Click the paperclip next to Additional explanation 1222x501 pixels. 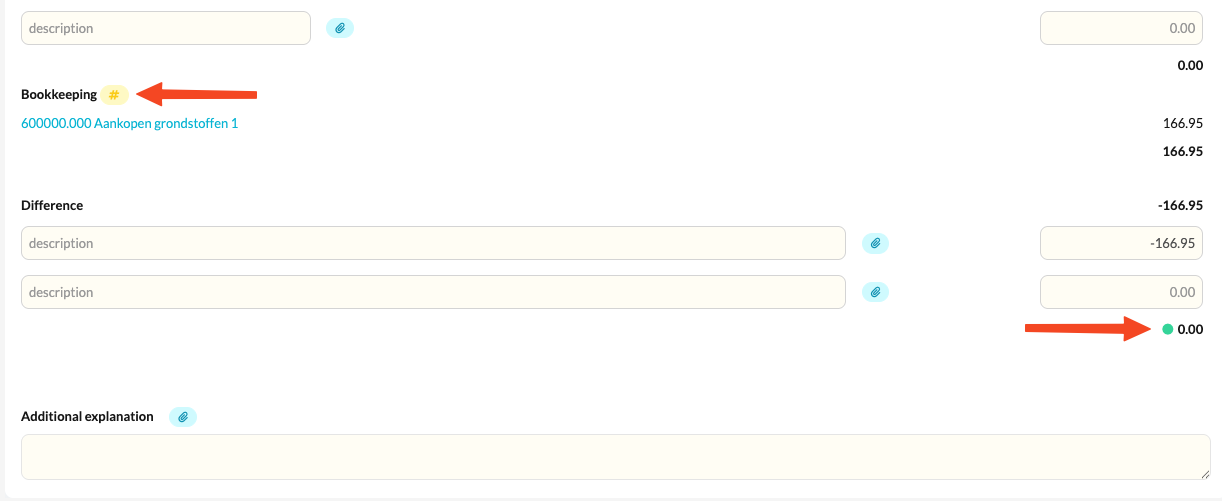click(182, 417)
